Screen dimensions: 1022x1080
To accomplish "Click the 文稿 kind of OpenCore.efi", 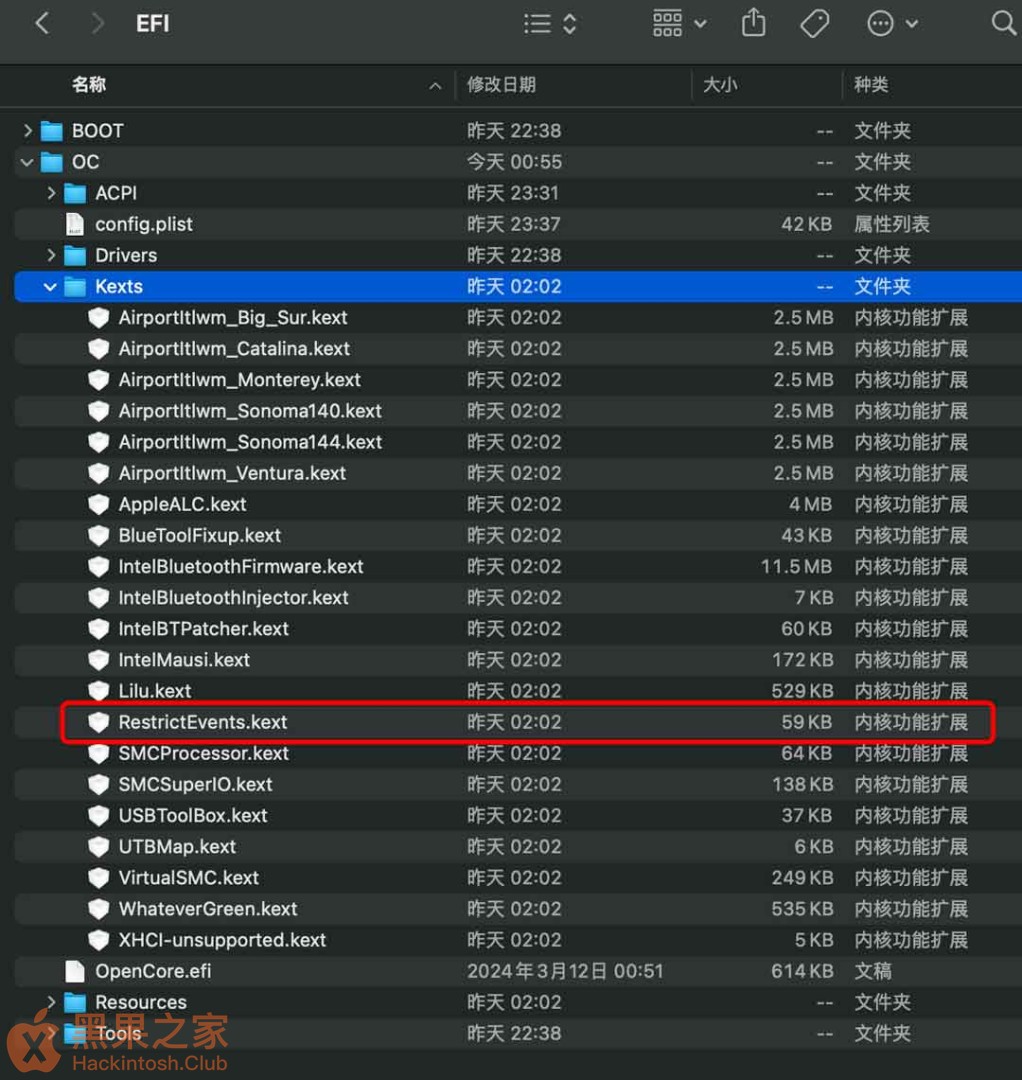I will point(873,971).
